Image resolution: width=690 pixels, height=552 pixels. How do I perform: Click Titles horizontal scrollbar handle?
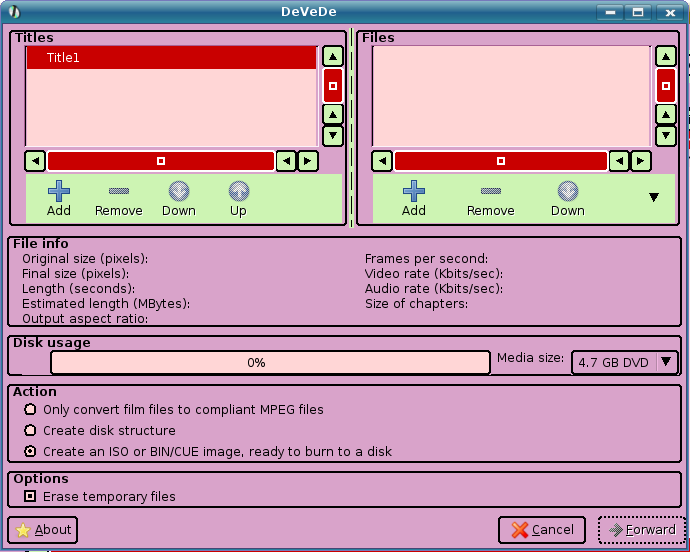161,161
